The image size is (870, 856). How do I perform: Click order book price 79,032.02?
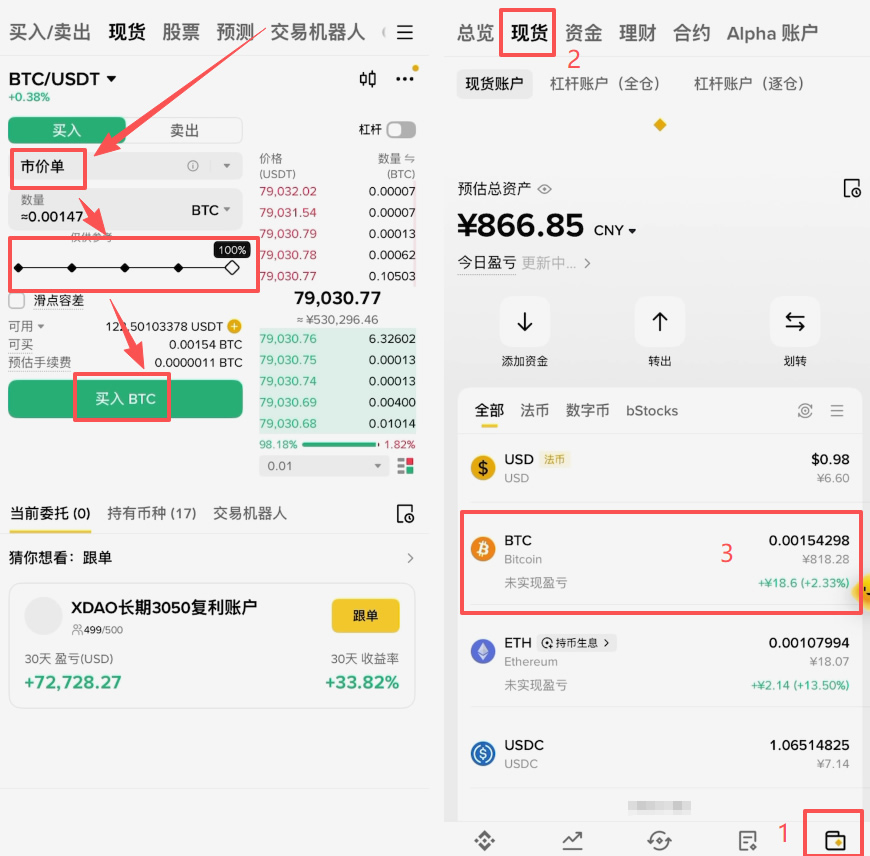coord(288,191)
